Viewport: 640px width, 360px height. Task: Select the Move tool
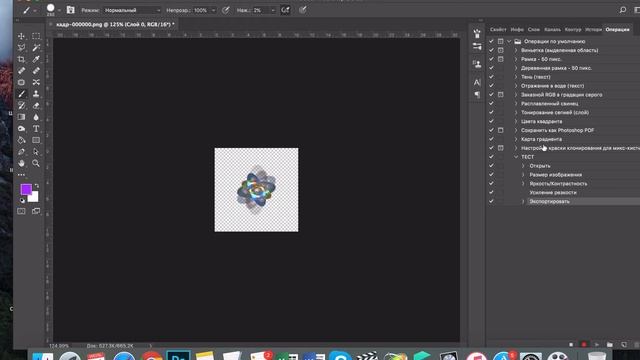(21, 36)
